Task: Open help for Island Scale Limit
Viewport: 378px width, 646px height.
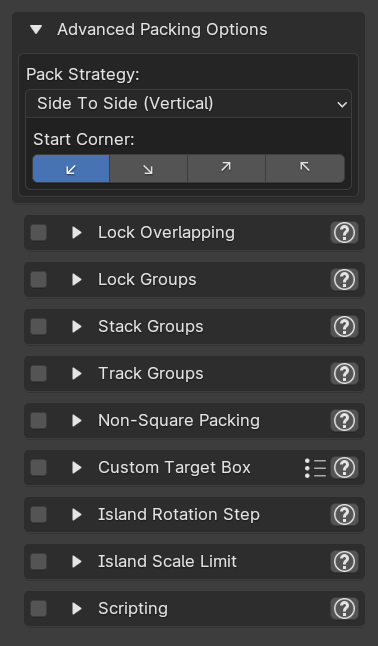Action: point(344,562)
